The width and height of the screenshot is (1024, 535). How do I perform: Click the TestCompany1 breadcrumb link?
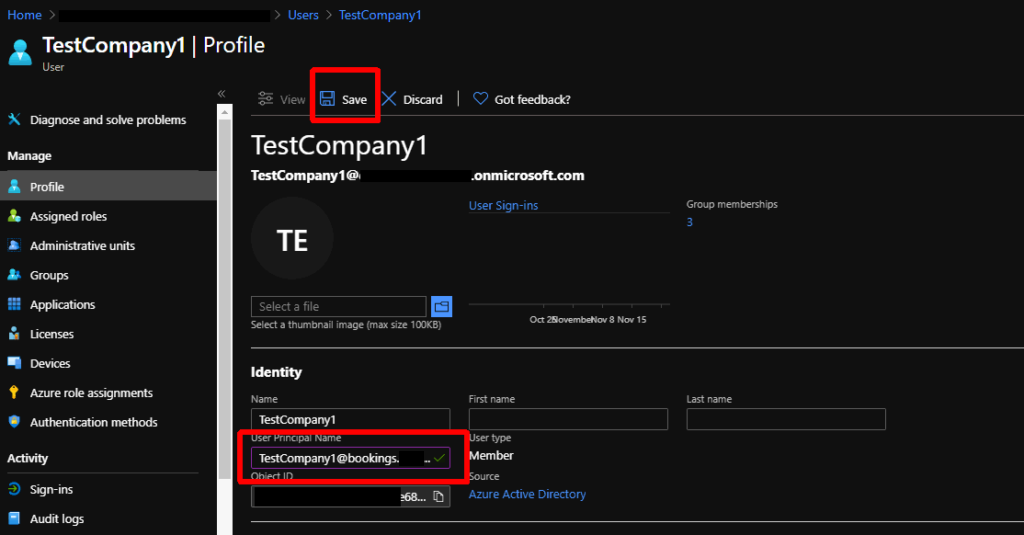[380, 15]
